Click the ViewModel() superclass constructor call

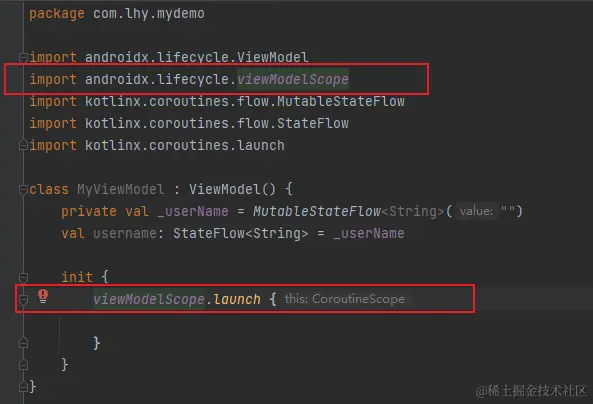(232, 189)
